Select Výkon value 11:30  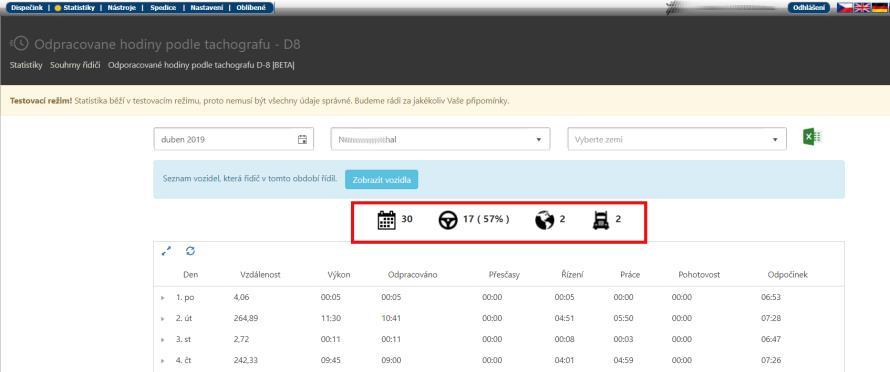330,319
